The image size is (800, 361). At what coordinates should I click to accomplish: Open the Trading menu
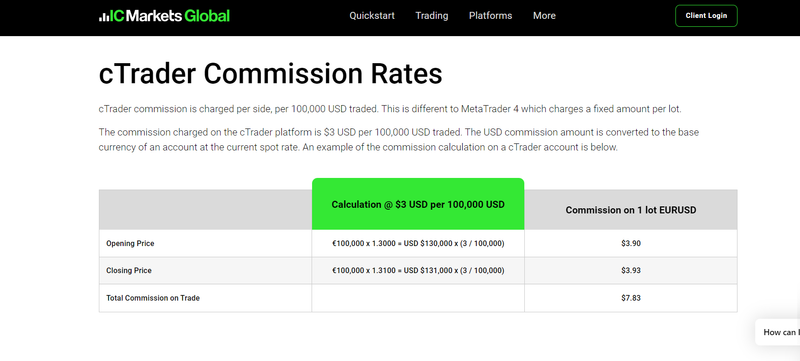point(432,16)
